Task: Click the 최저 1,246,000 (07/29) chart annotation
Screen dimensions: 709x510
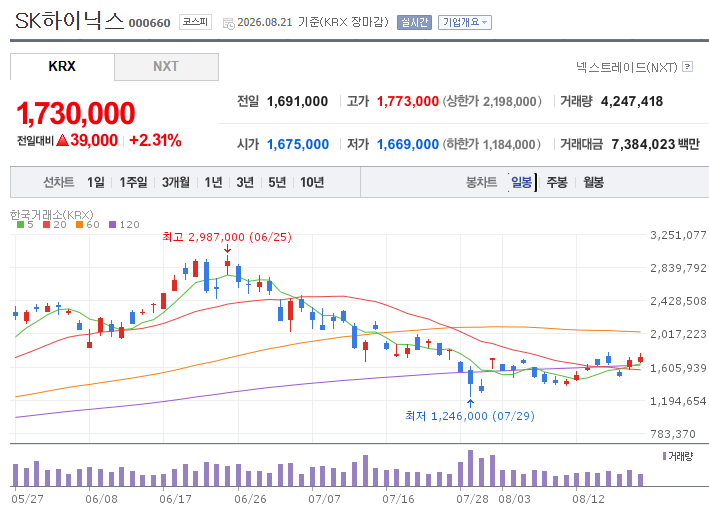Action: click(x=470, y=416)
